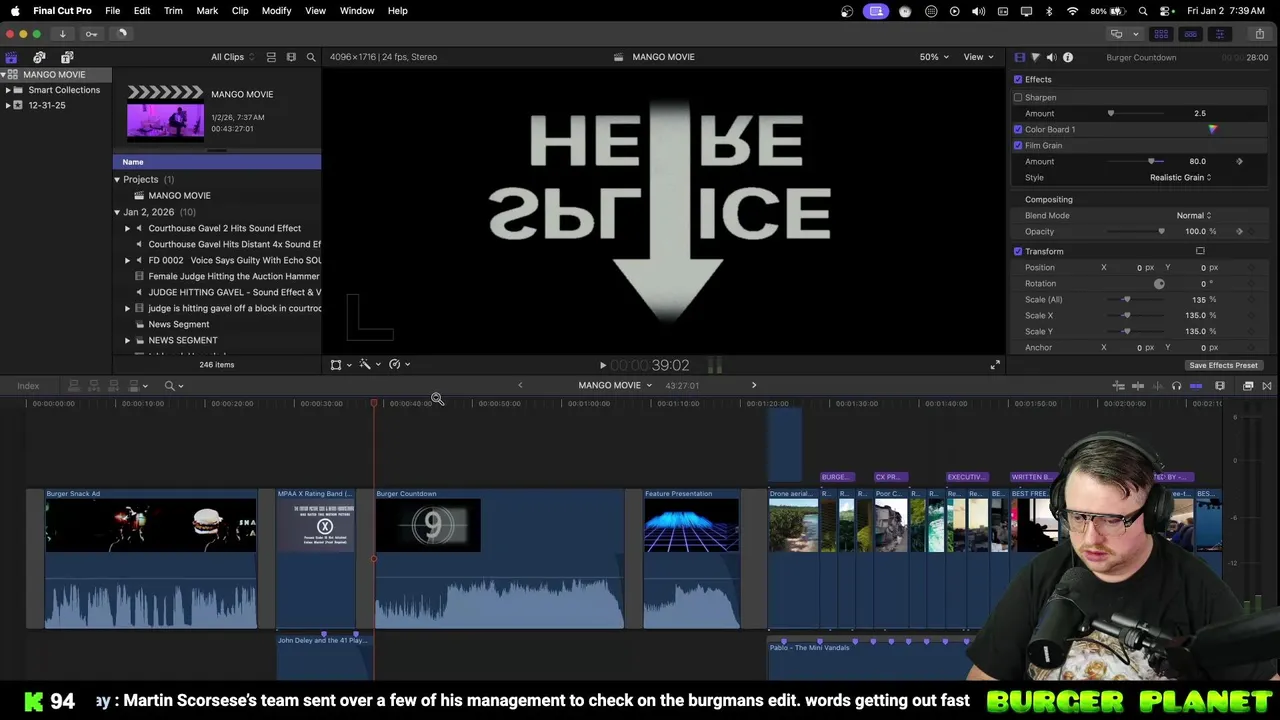1280x720 pixels.
Task: Open the viewer 50% zoom dropdown
Action: click(934, 57)
